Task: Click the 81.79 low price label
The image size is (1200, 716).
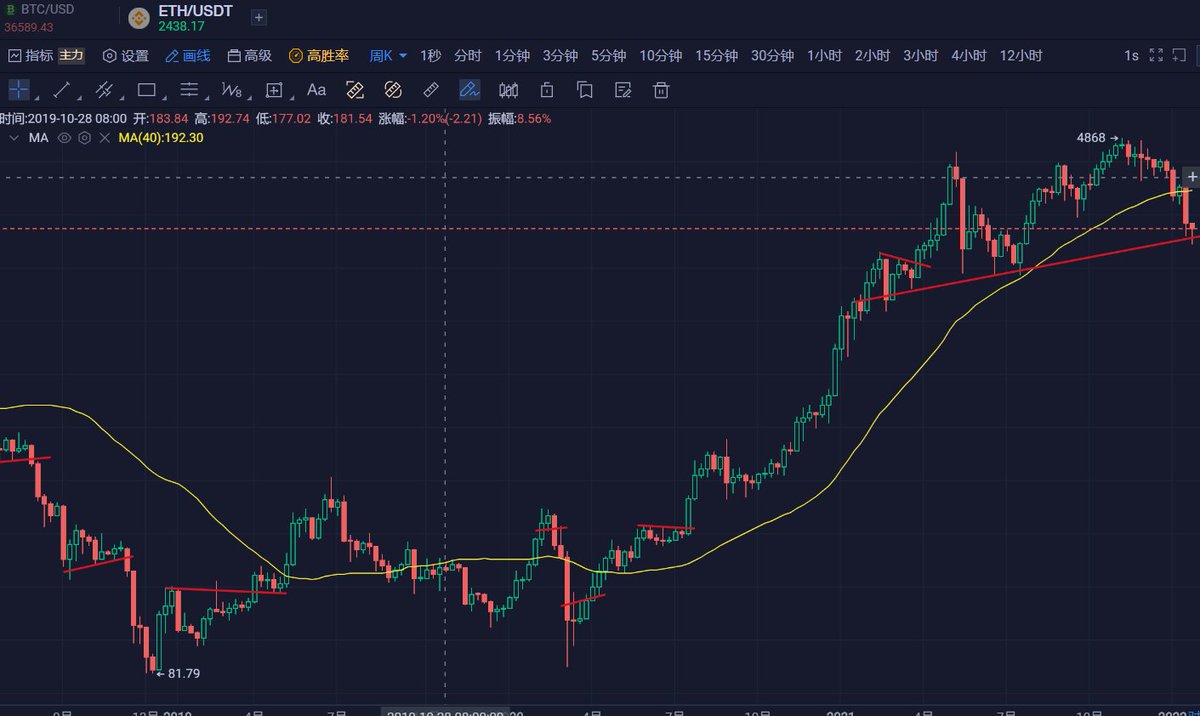Action: pyautogui.click(x=184, y=673)
